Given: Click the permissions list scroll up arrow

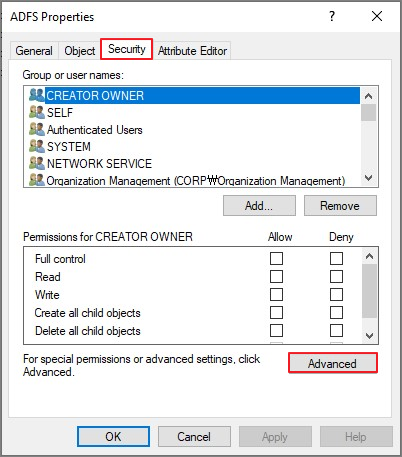Looking at the screenshot, I should click(369, 256).
